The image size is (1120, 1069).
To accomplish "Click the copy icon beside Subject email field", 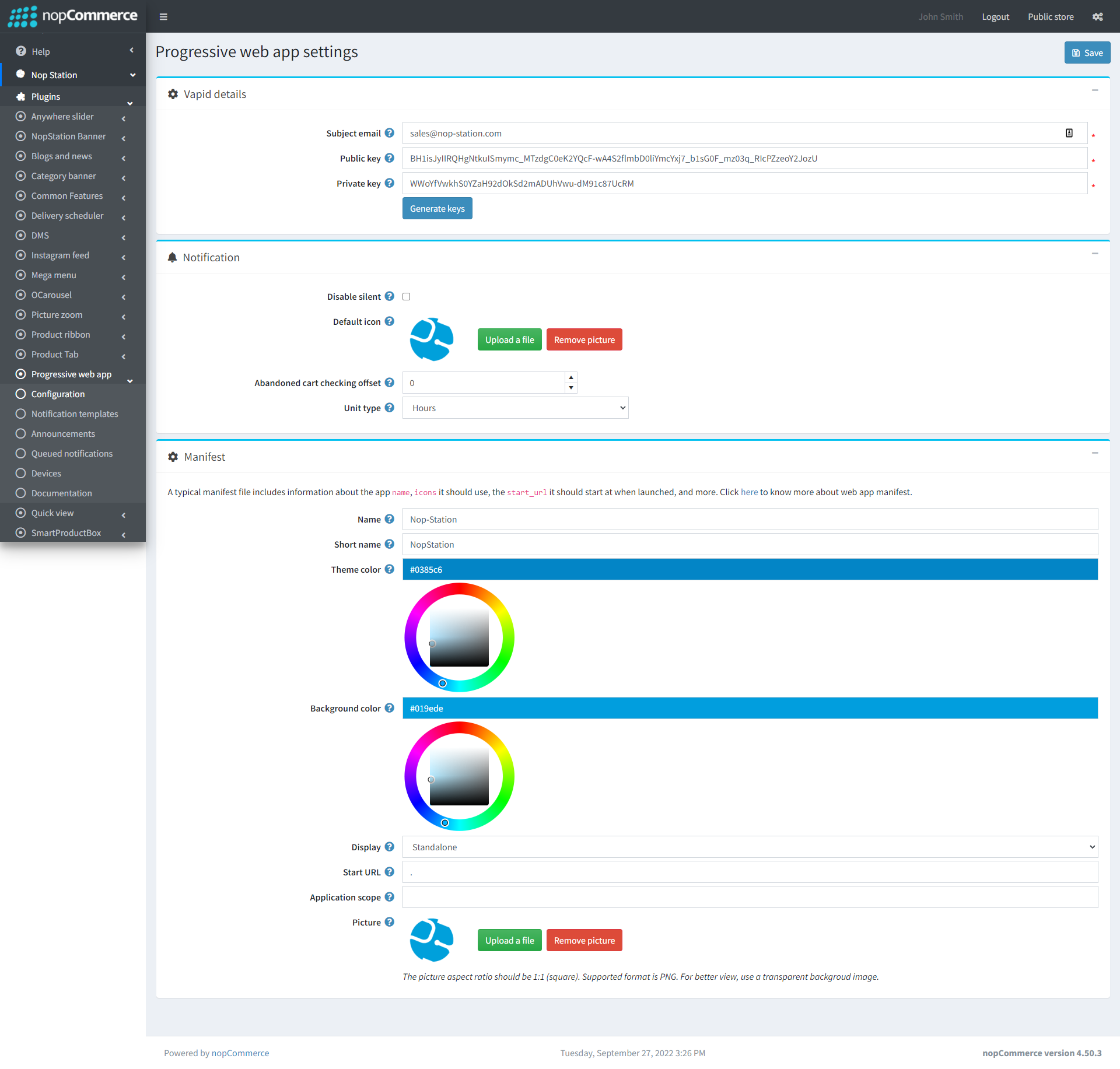I will point(1069,132).
